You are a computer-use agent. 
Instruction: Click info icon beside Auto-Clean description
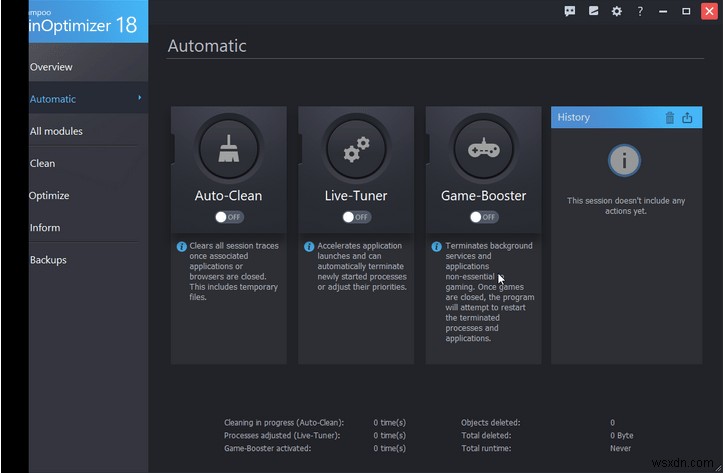(182, 246)
